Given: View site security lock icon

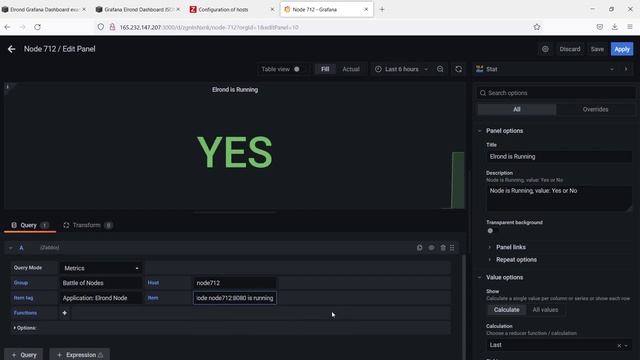Looking at the screenshot, I should [x=112, y=27].
